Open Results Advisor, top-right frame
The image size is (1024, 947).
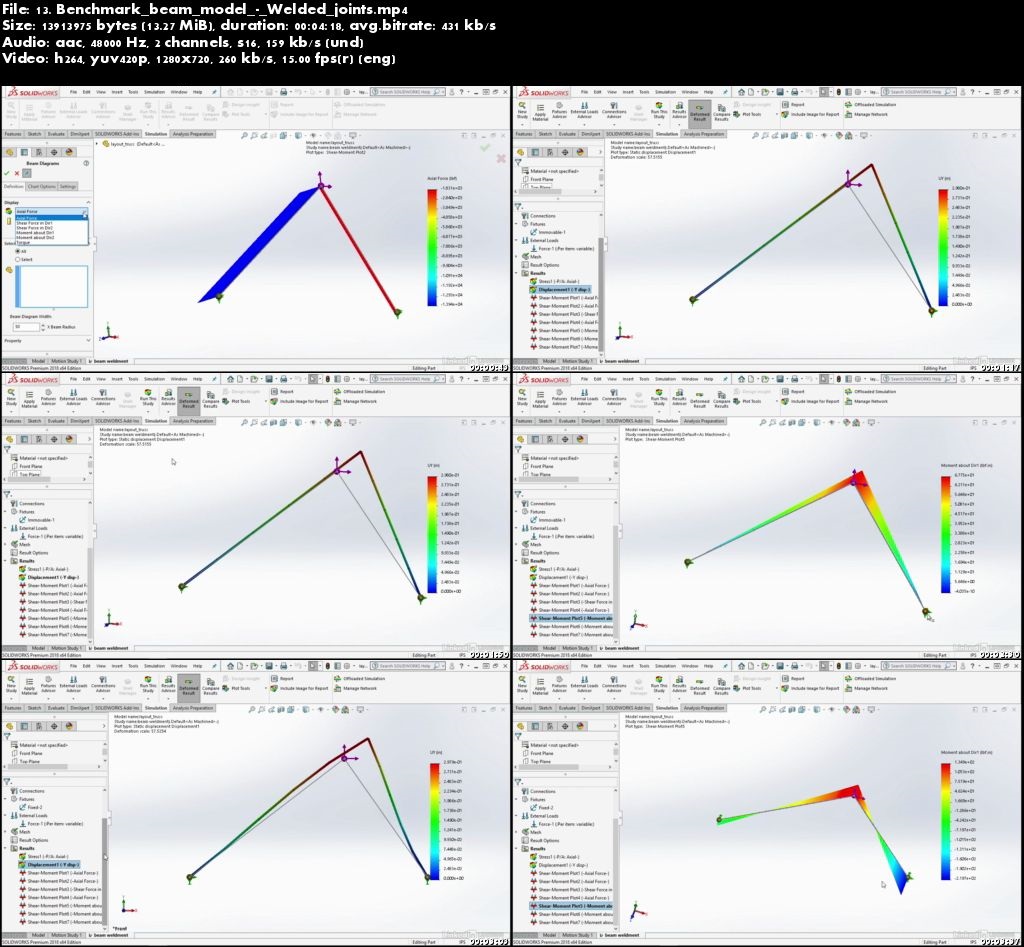679,110
